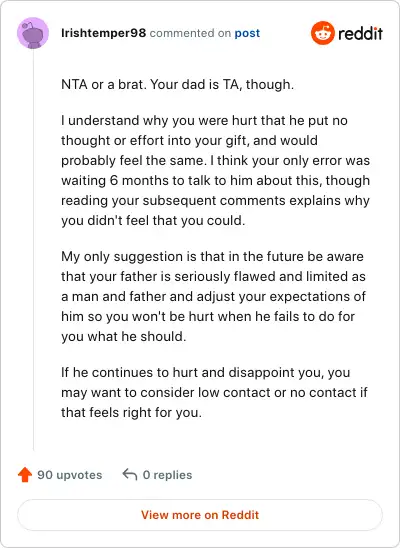Viewport: 400px width, 548px height.
Task: Collapse the comment via the vertical thread line
Action: tap(33, 250)
